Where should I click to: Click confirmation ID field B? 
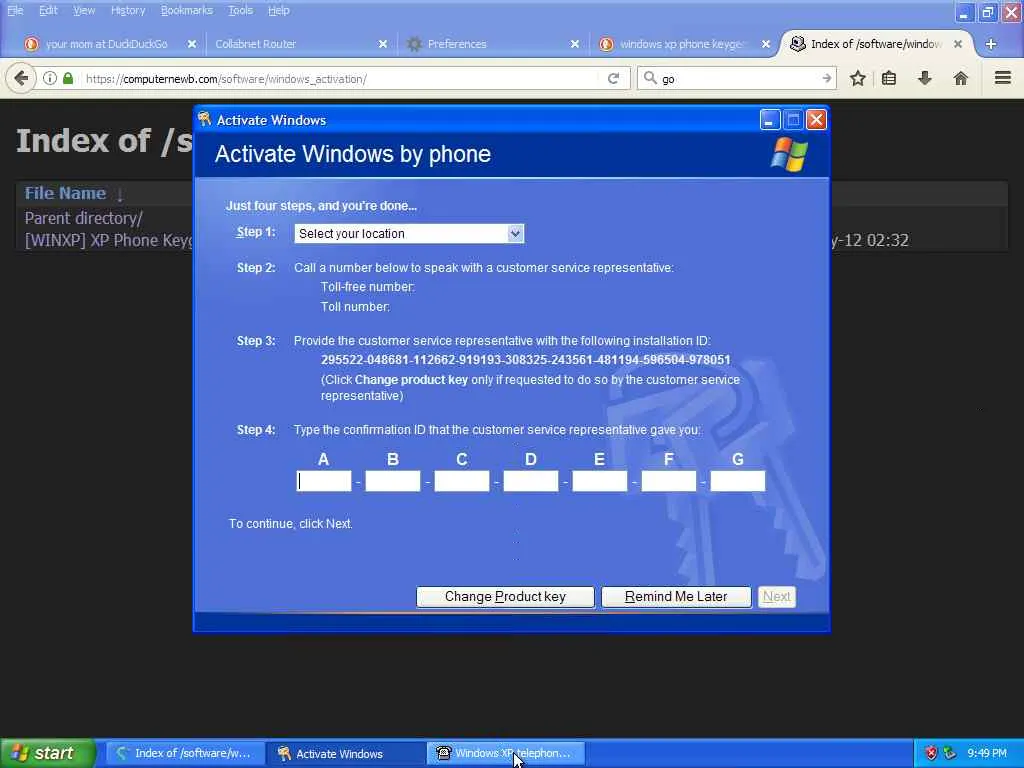pyautogui.click(x=392, y=481)
